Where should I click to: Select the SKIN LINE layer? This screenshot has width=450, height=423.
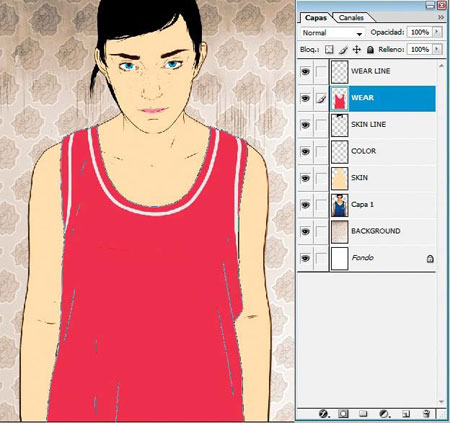pos(383,125)
